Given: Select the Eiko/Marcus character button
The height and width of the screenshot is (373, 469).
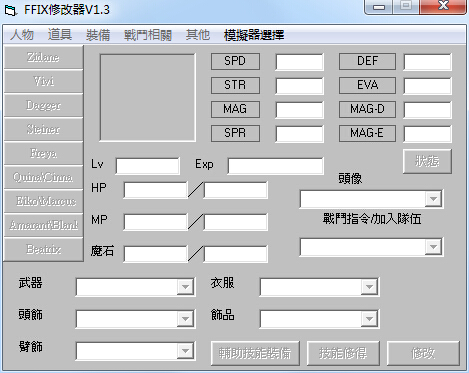Looking at the screenshot, I should point(43,201).
